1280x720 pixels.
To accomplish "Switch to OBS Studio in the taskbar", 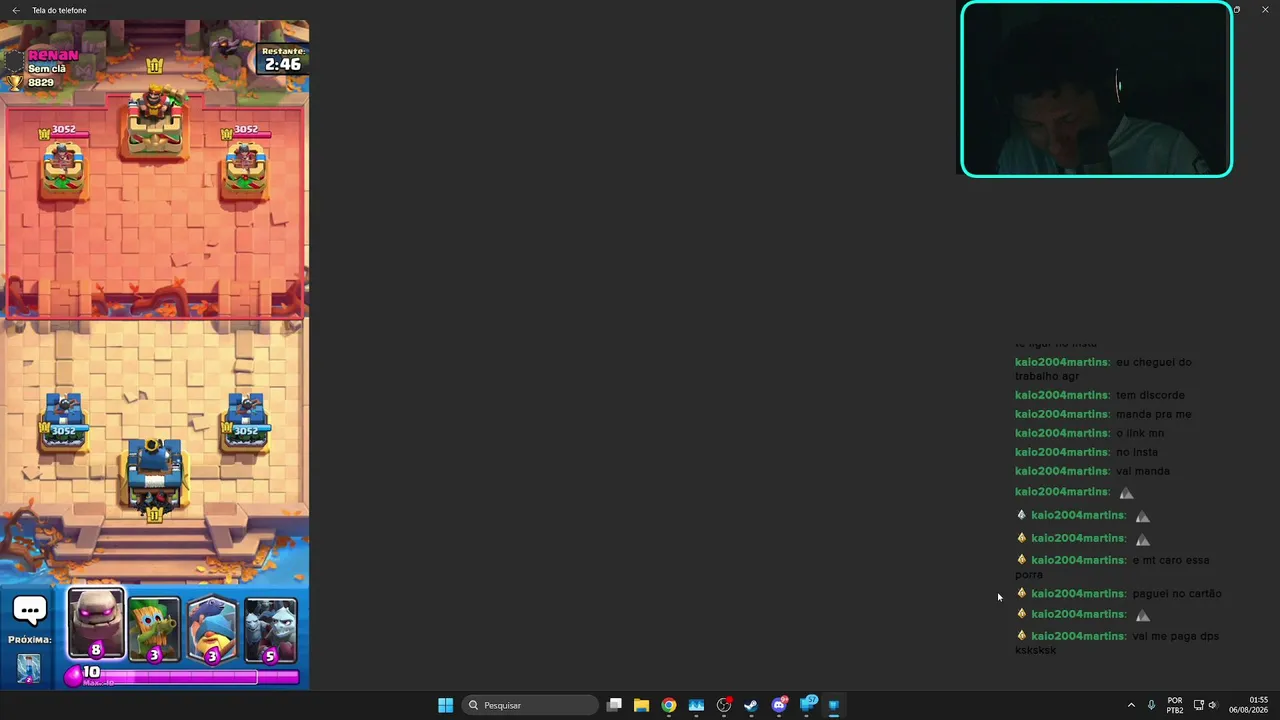I will tap(724, 705).
